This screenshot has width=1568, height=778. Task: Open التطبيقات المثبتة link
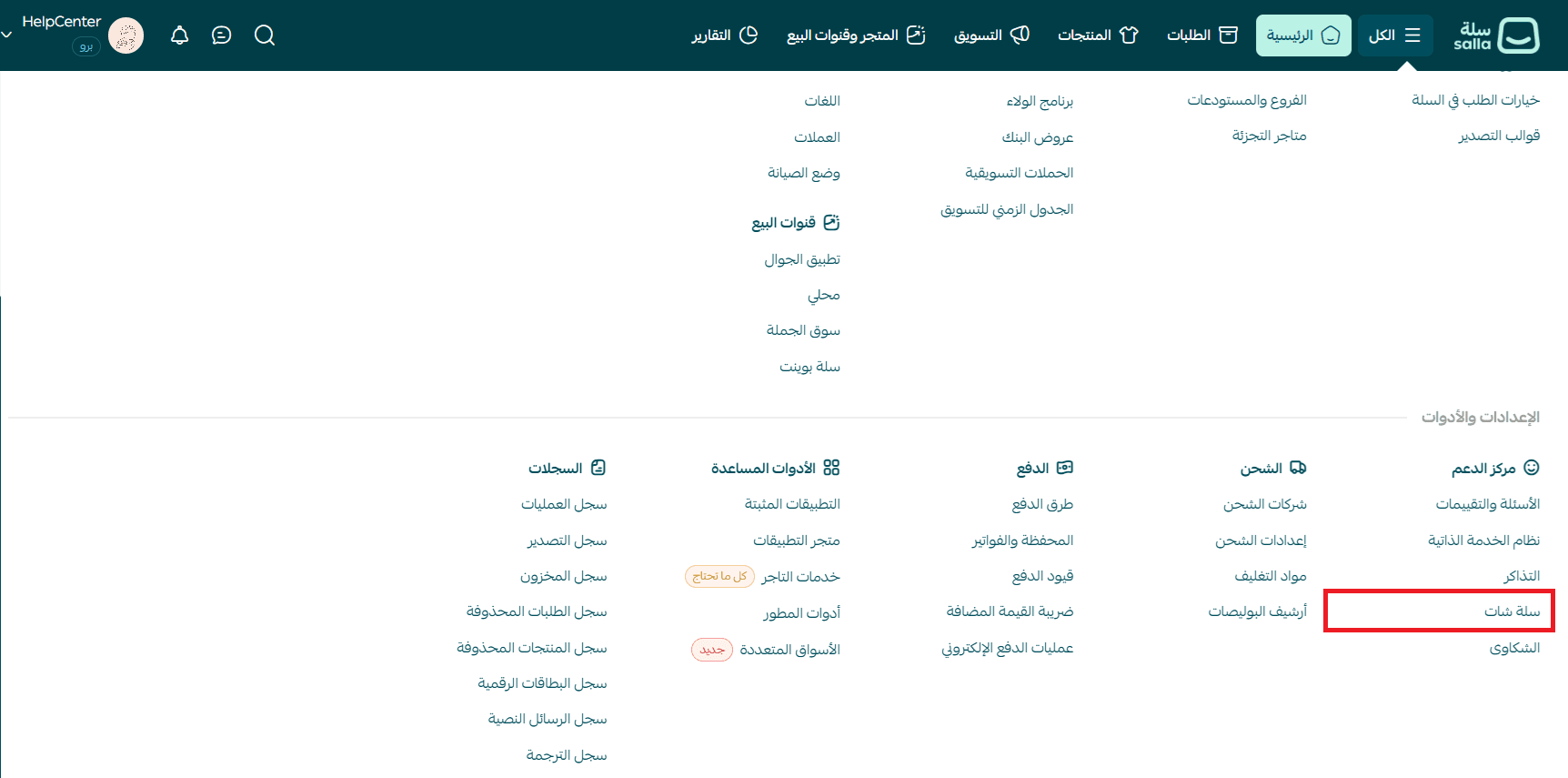pos(792,504)
